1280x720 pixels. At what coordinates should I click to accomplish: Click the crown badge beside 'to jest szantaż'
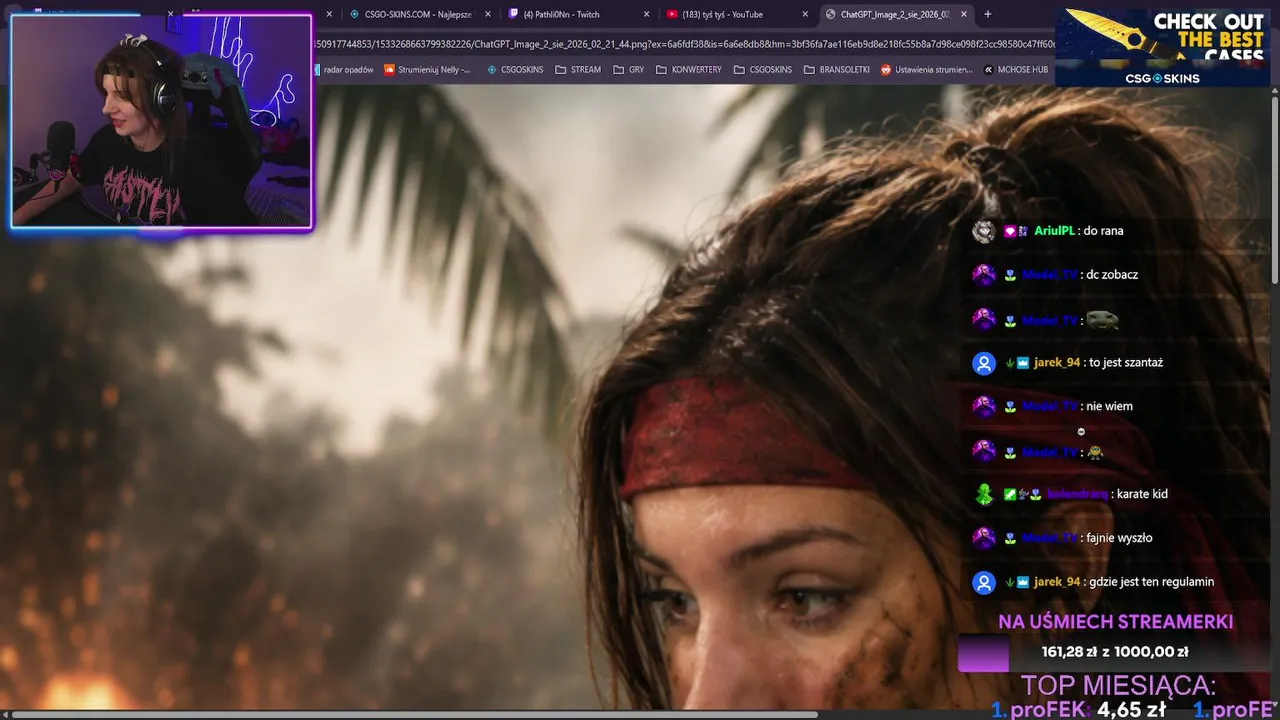click(1022, 363)
